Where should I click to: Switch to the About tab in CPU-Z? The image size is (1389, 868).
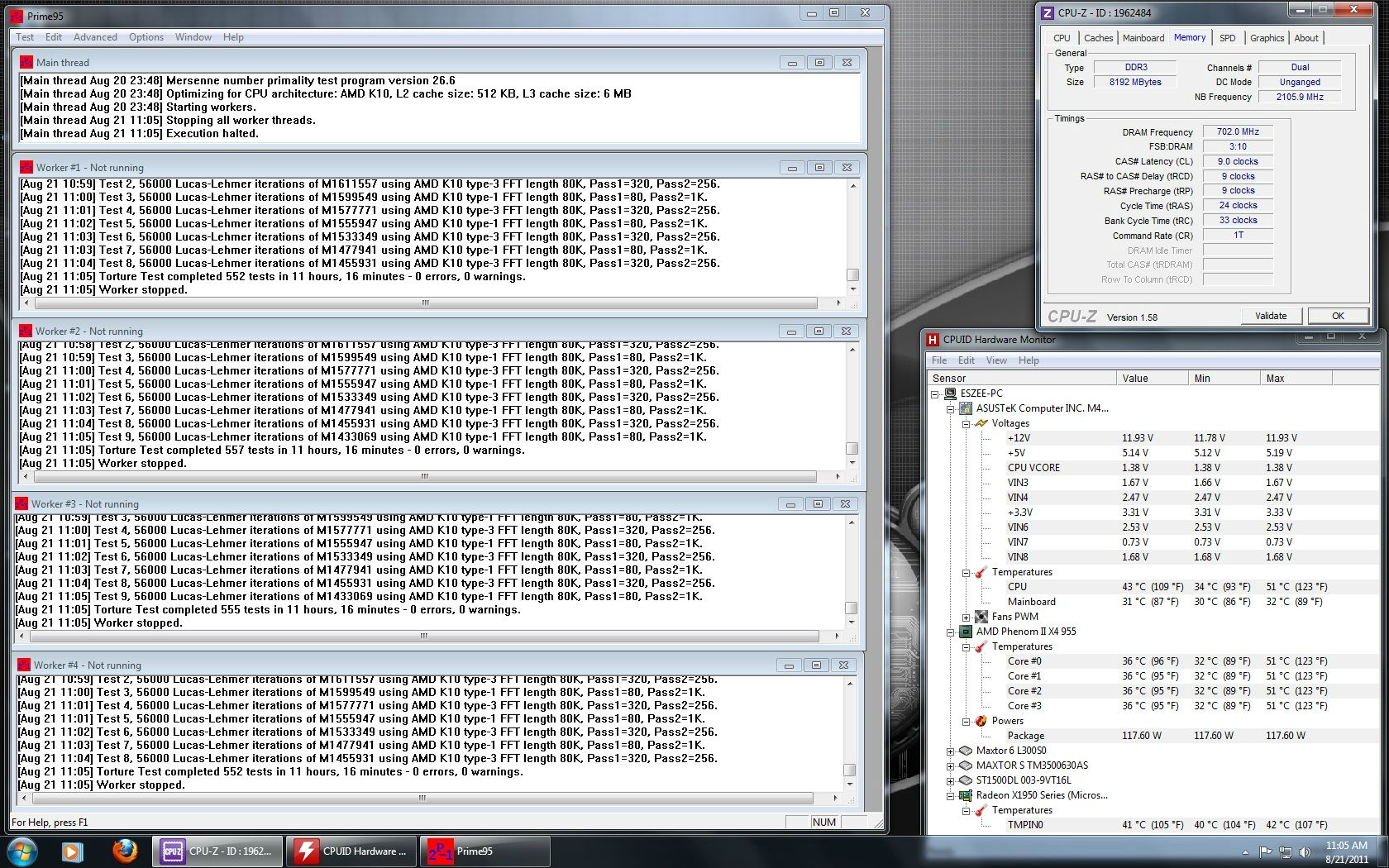pos(1306,38)
